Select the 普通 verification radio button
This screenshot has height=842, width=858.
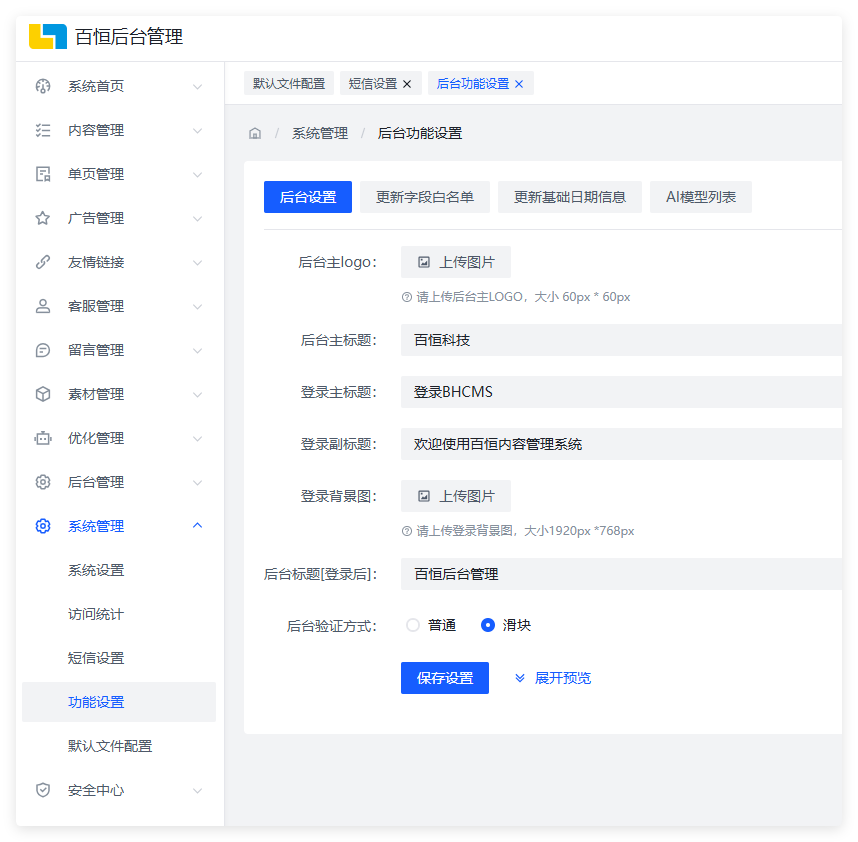pos(413,624)
